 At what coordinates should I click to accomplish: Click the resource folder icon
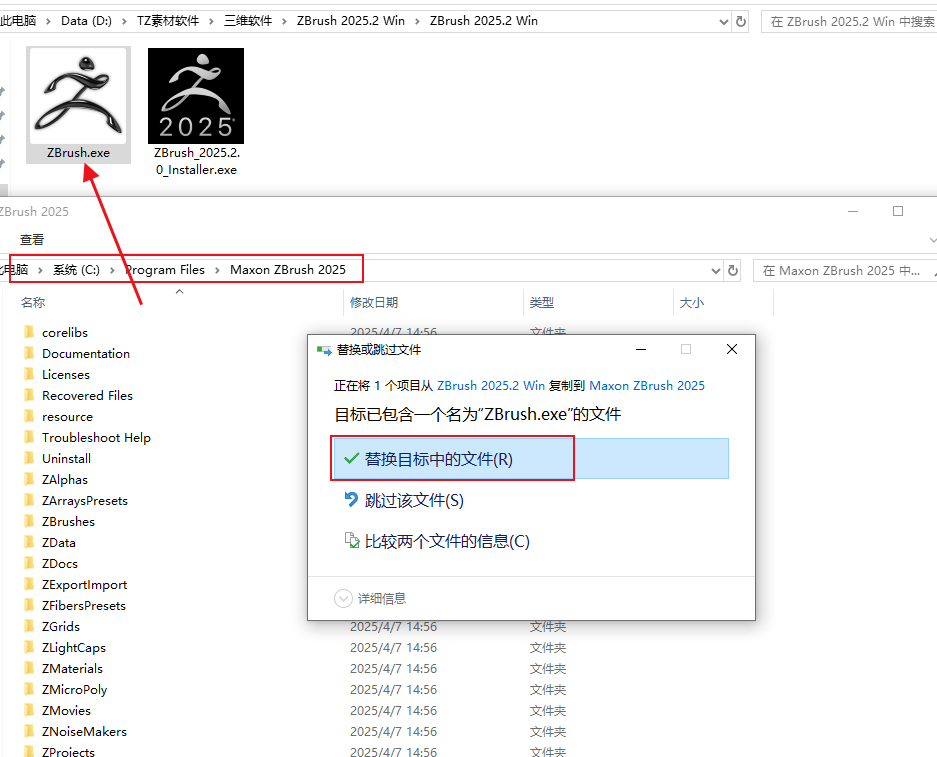(29, 416)
